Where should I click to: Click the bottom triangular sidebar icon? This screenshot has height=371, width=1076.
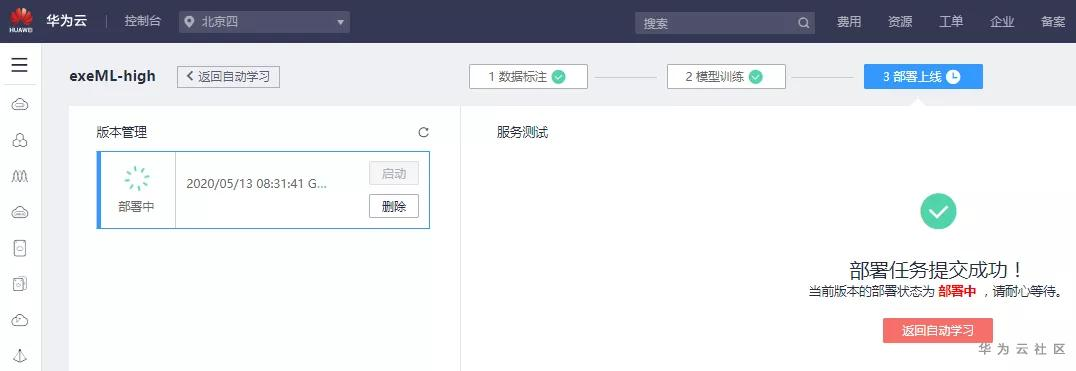pyautogui.click(x=20, y=355)
